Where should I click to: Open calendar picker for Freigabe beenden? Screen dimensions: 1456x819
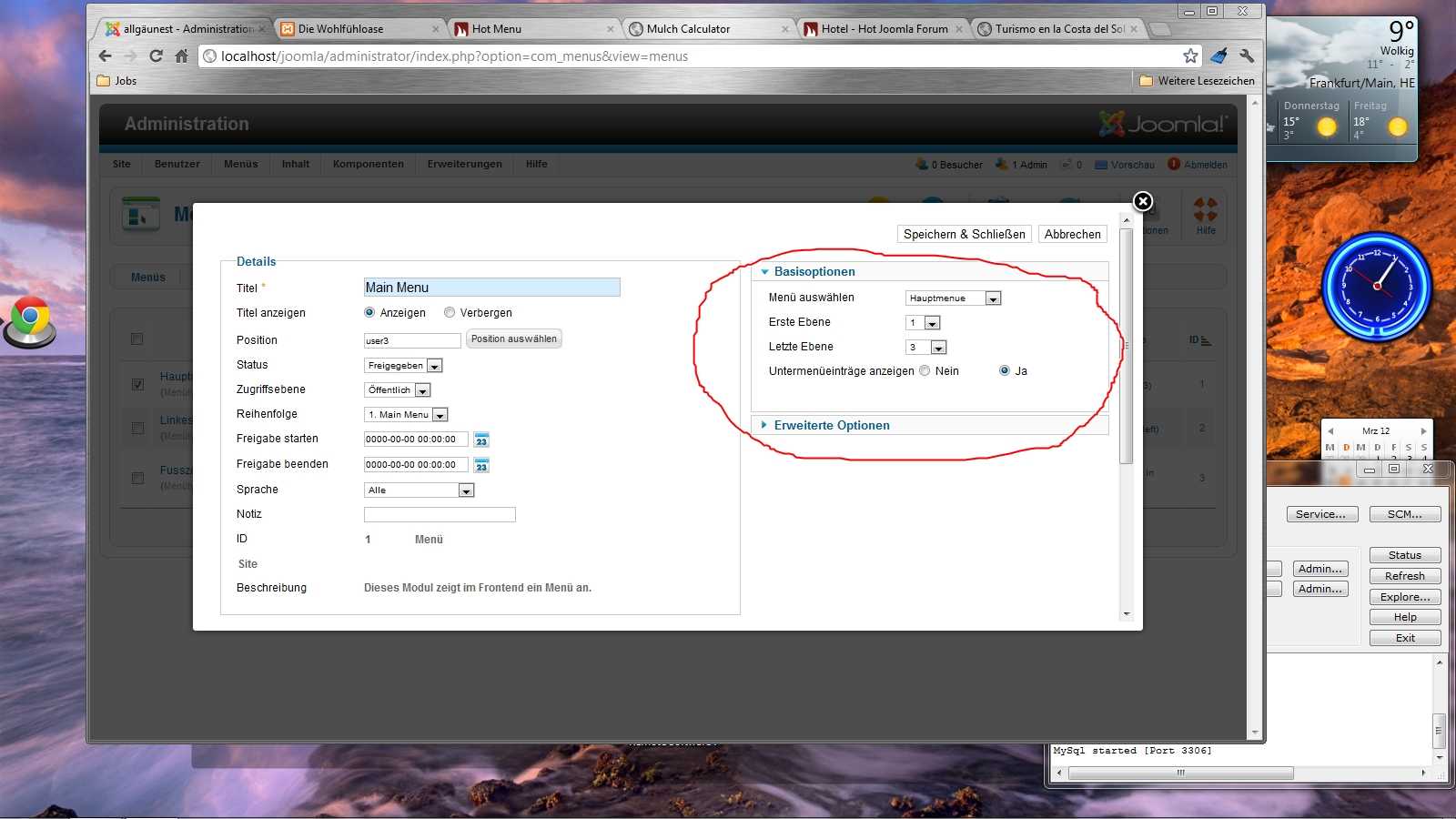click(x=481, y=465)
